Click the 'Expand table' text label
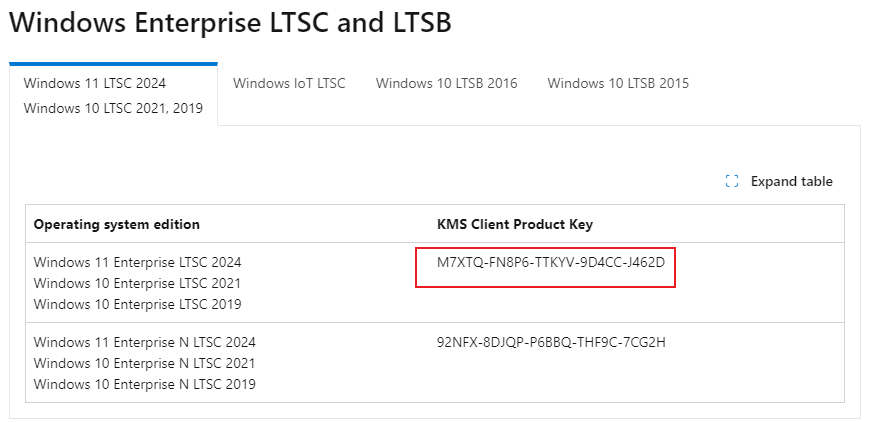This screenshot has width=869, height=422. pos(791,181)
